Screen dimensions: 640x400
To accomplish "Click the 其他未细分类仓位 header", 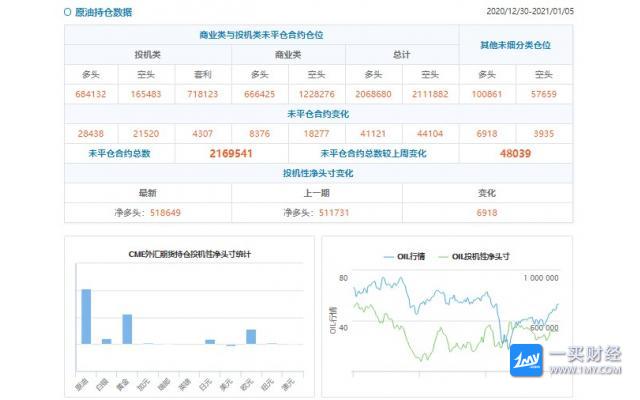I will 516,45.
